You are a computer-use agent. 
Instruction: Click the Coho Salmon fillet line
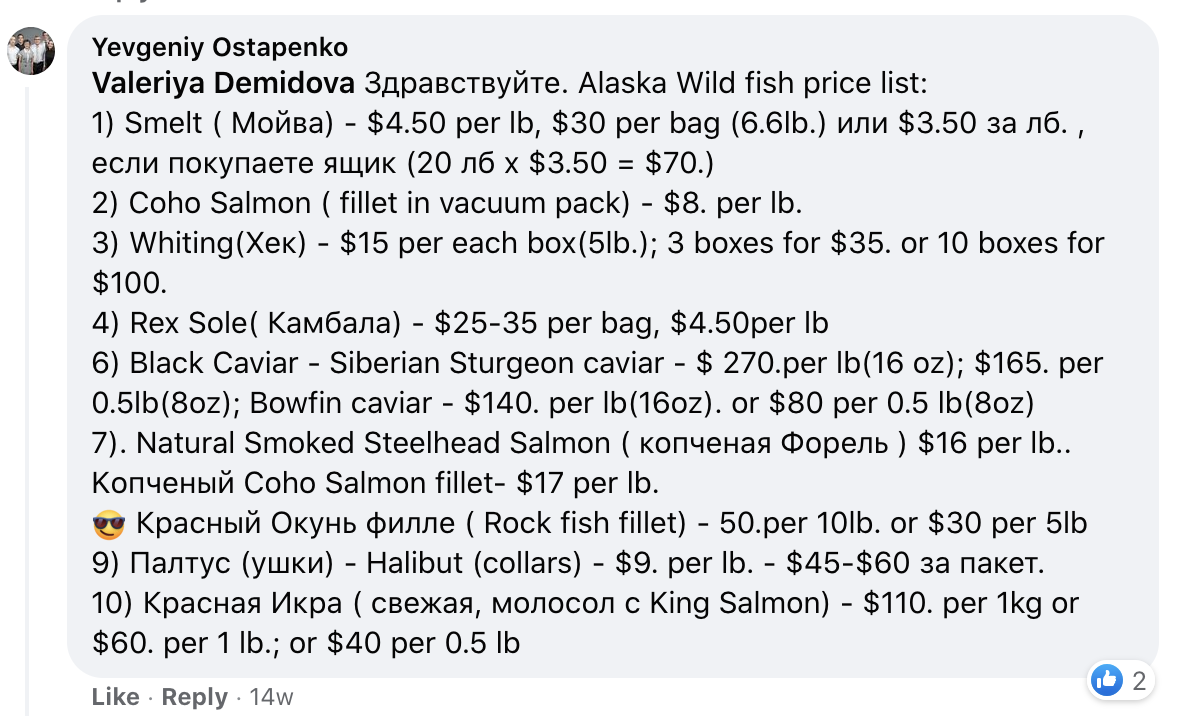(x=447, y=203)
